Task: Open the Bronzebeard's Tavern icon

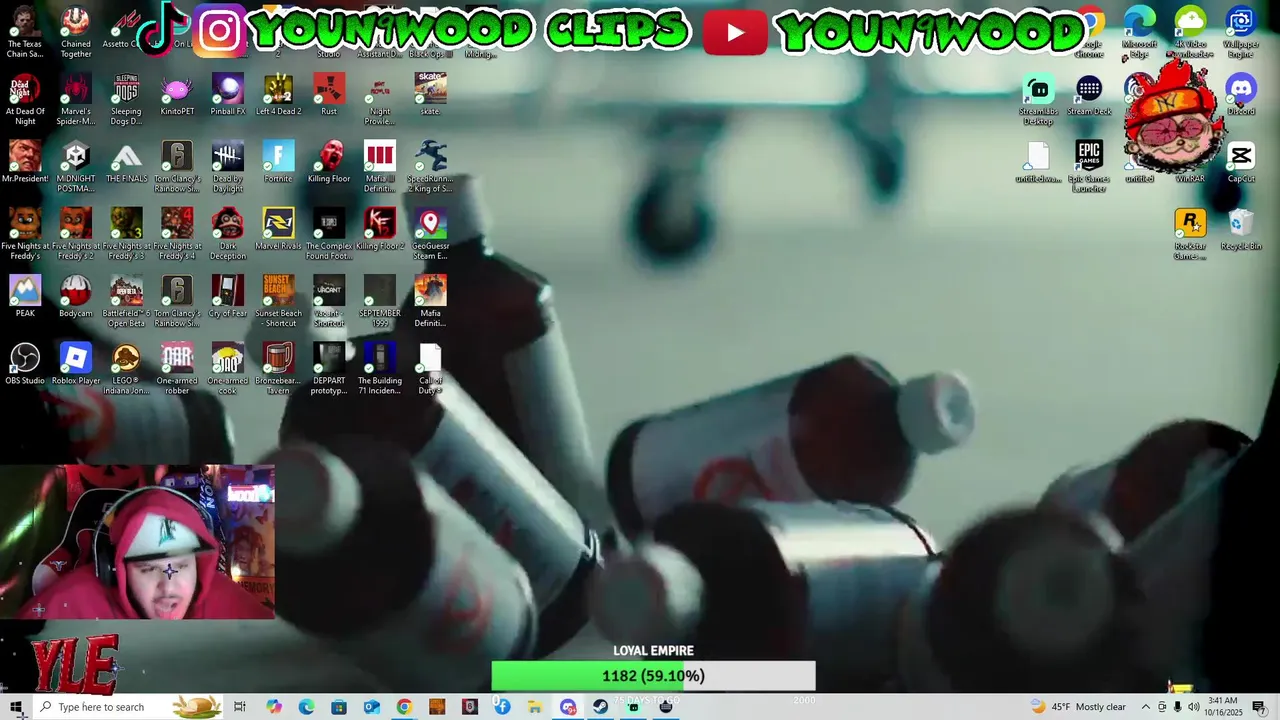Action: tap(278, 368)
